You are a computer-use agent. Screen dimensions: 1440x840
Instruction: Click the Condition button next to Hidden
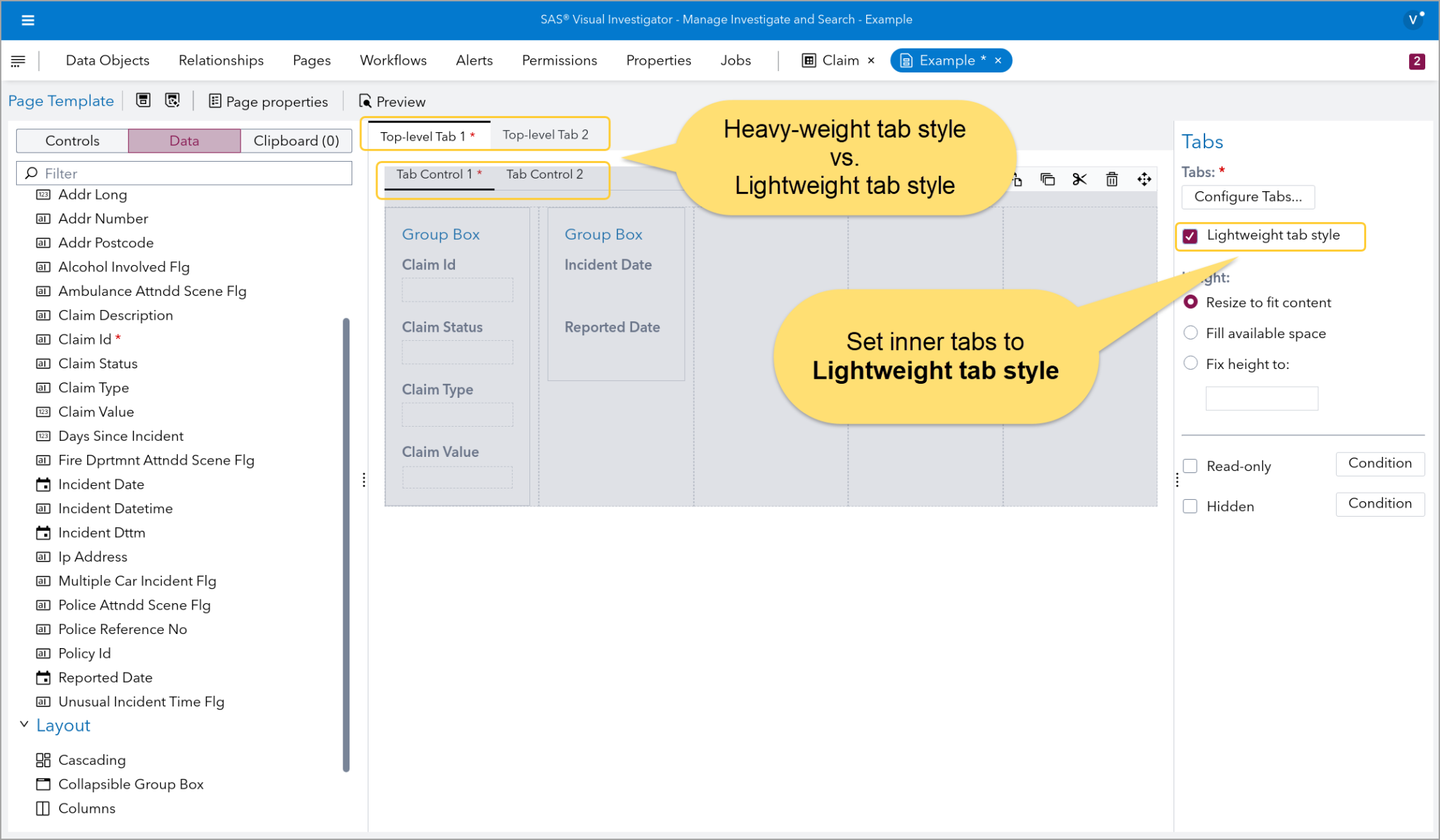pyautogui.click(x=1380, y=504)
